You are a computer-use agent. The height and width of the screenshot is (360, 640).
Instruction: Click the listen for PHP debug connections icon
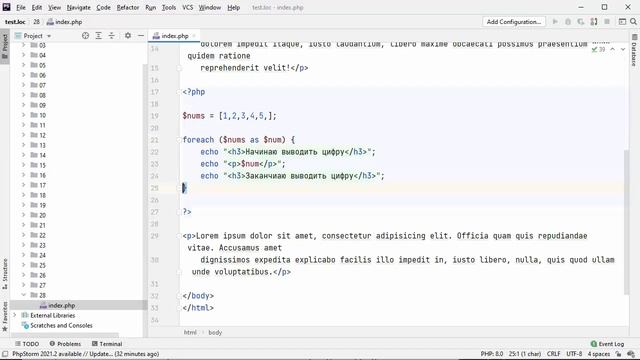[x=594, y=22]
